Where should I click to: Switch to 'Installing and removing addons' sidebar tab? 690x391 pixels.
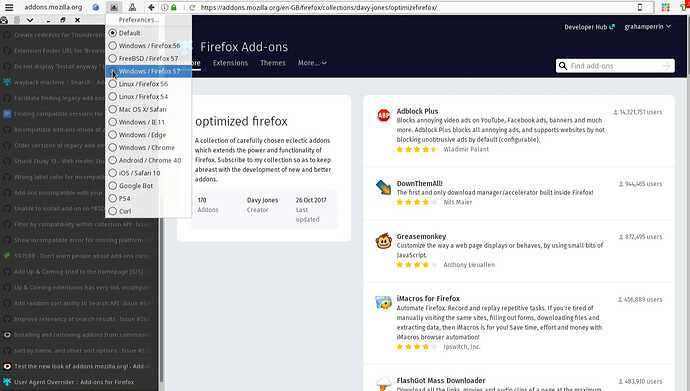(79, 335)
